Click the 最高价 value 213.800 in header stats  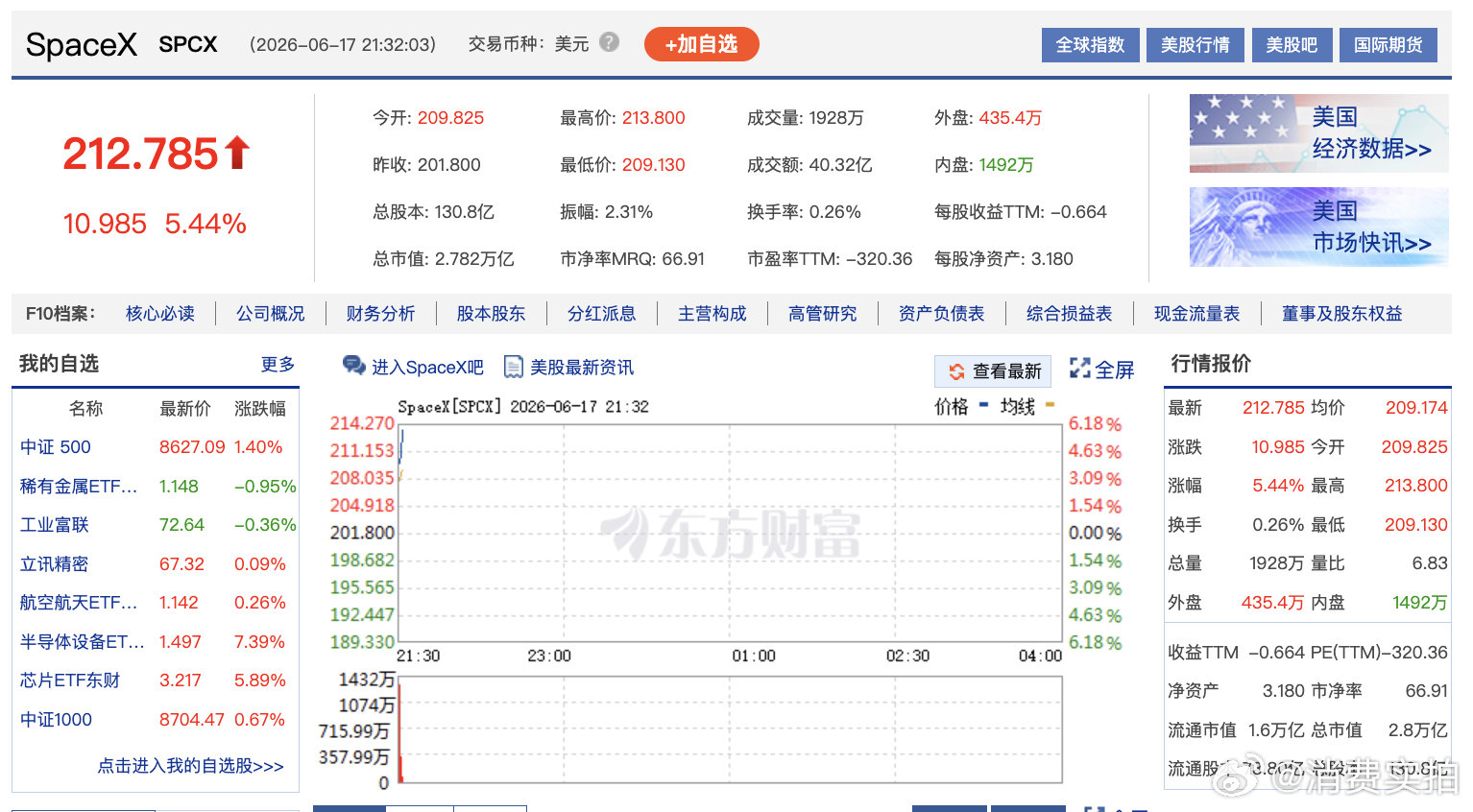pyautogui.click(x=653, y=118)
